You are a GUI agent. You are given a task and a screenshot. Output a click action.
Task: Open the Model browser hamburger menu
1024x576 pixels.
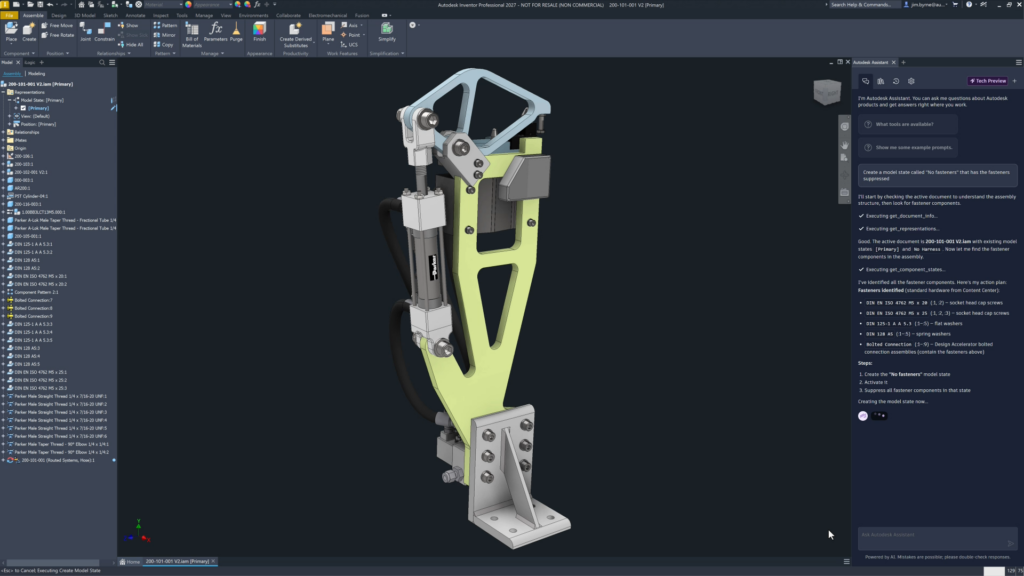[x=112, y=63]
